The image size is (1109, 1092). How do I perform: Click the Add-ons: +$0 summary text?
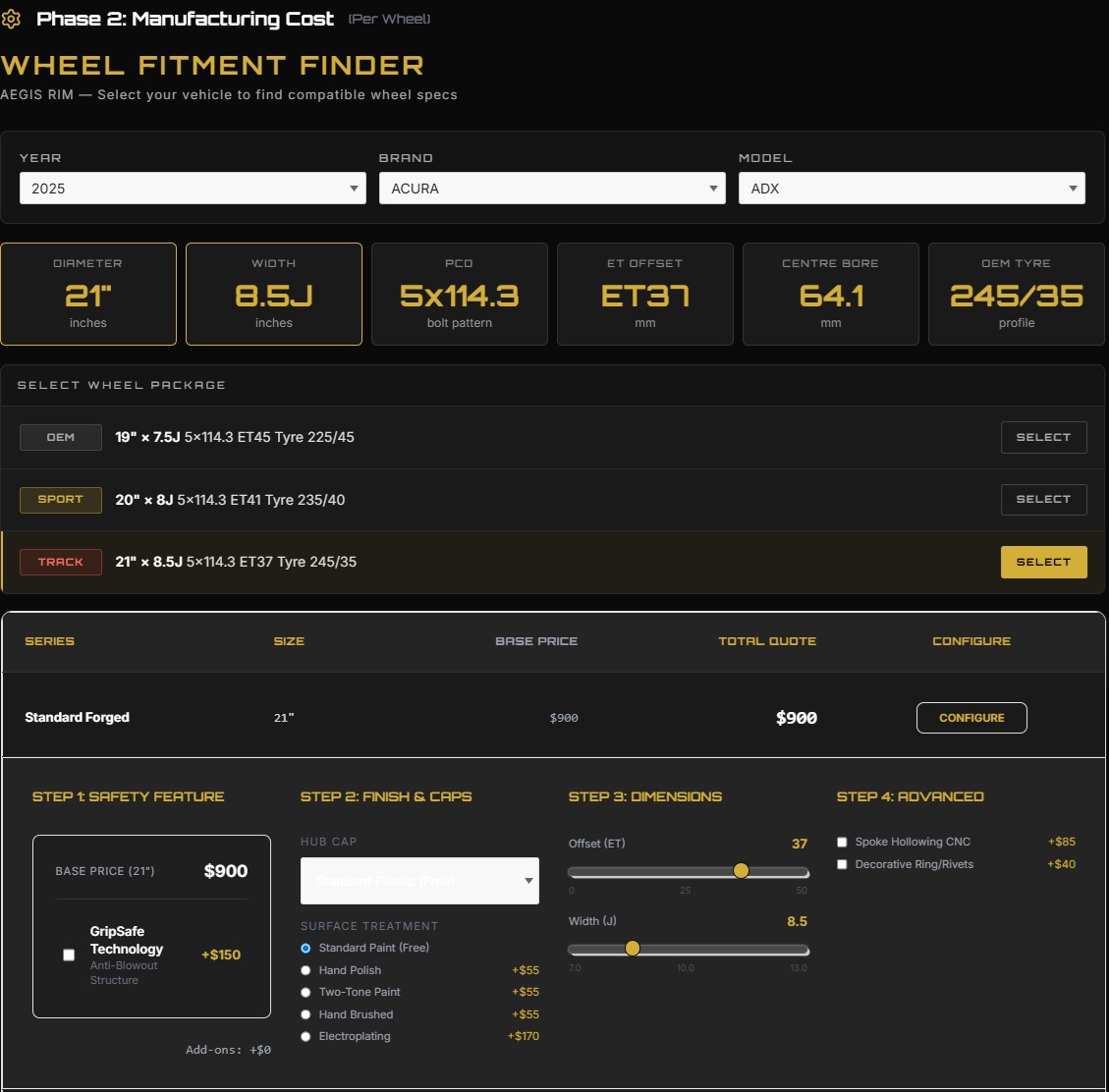pos(228,1050)
